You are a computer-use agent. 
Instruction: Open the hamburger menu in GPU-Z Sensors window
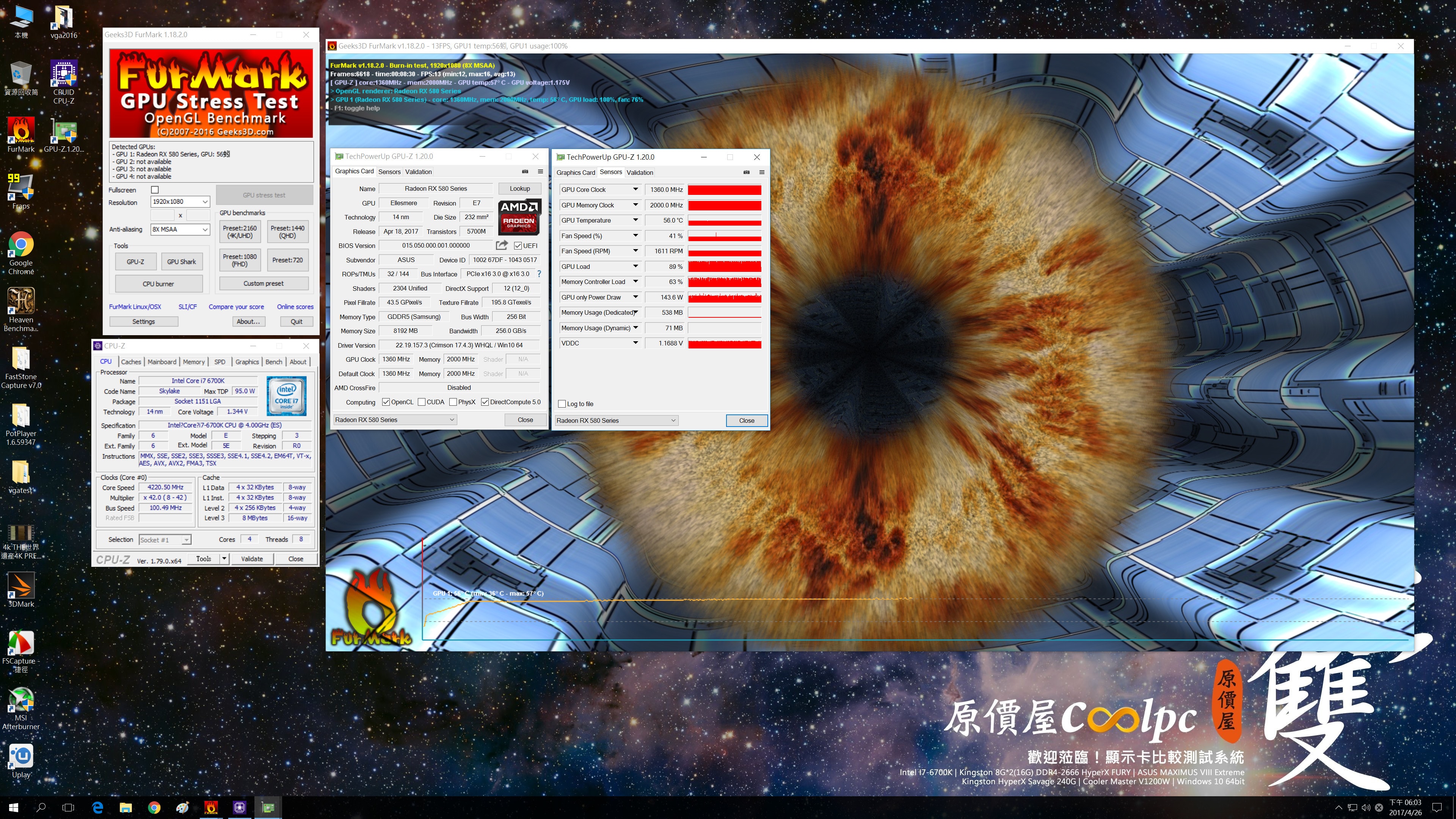click(x=761, y=172)
